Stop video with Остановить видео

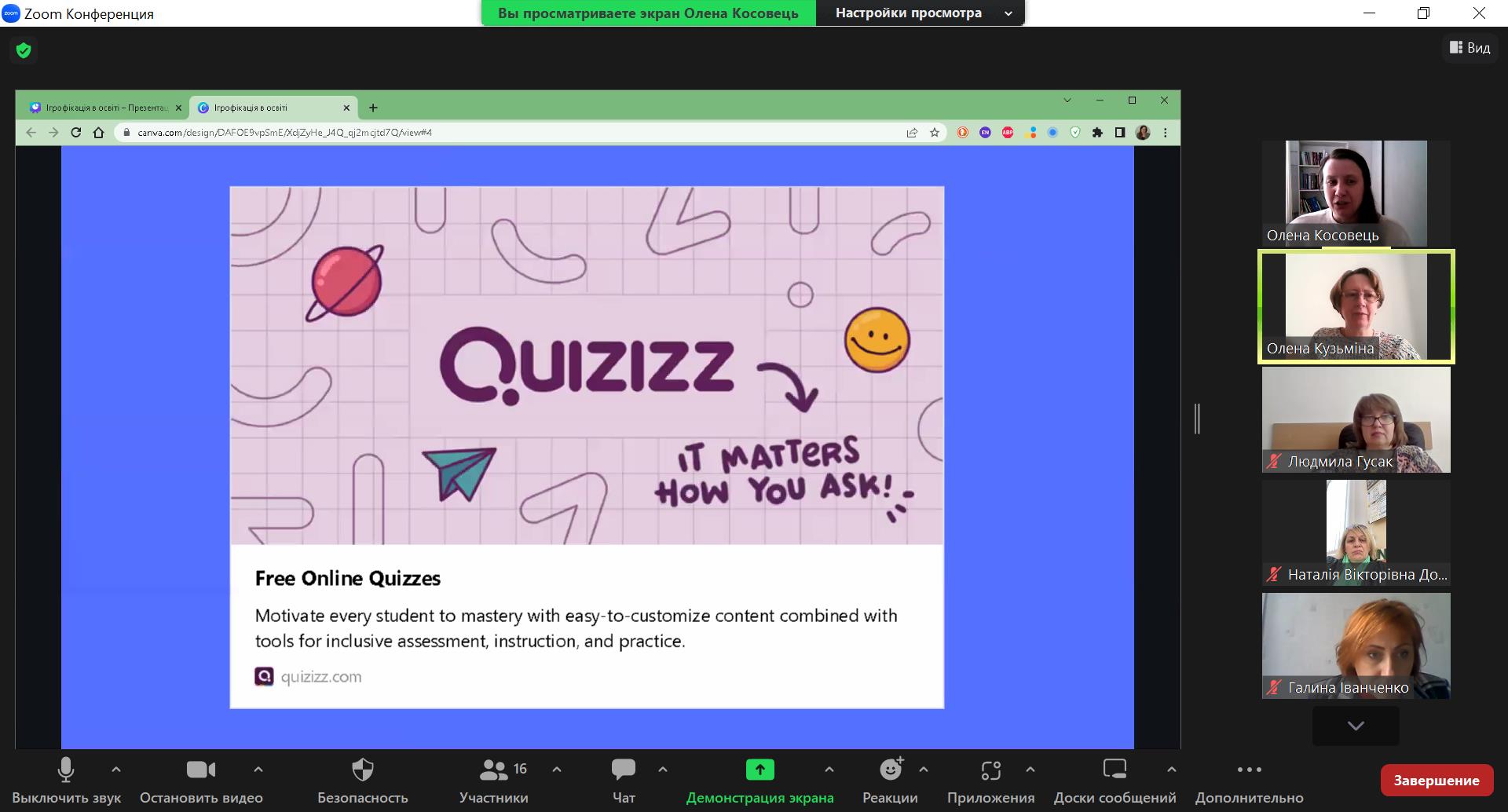[201, 780]
